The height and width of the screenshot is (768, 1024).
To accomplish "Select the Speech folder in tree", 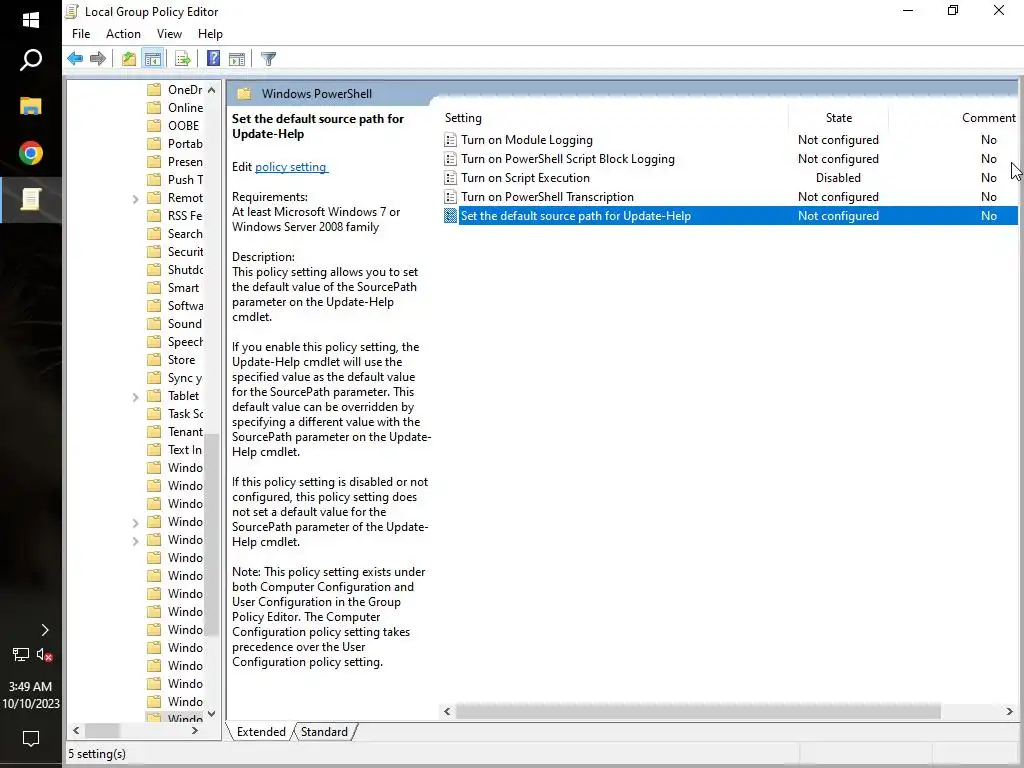I will click(185, 342).
